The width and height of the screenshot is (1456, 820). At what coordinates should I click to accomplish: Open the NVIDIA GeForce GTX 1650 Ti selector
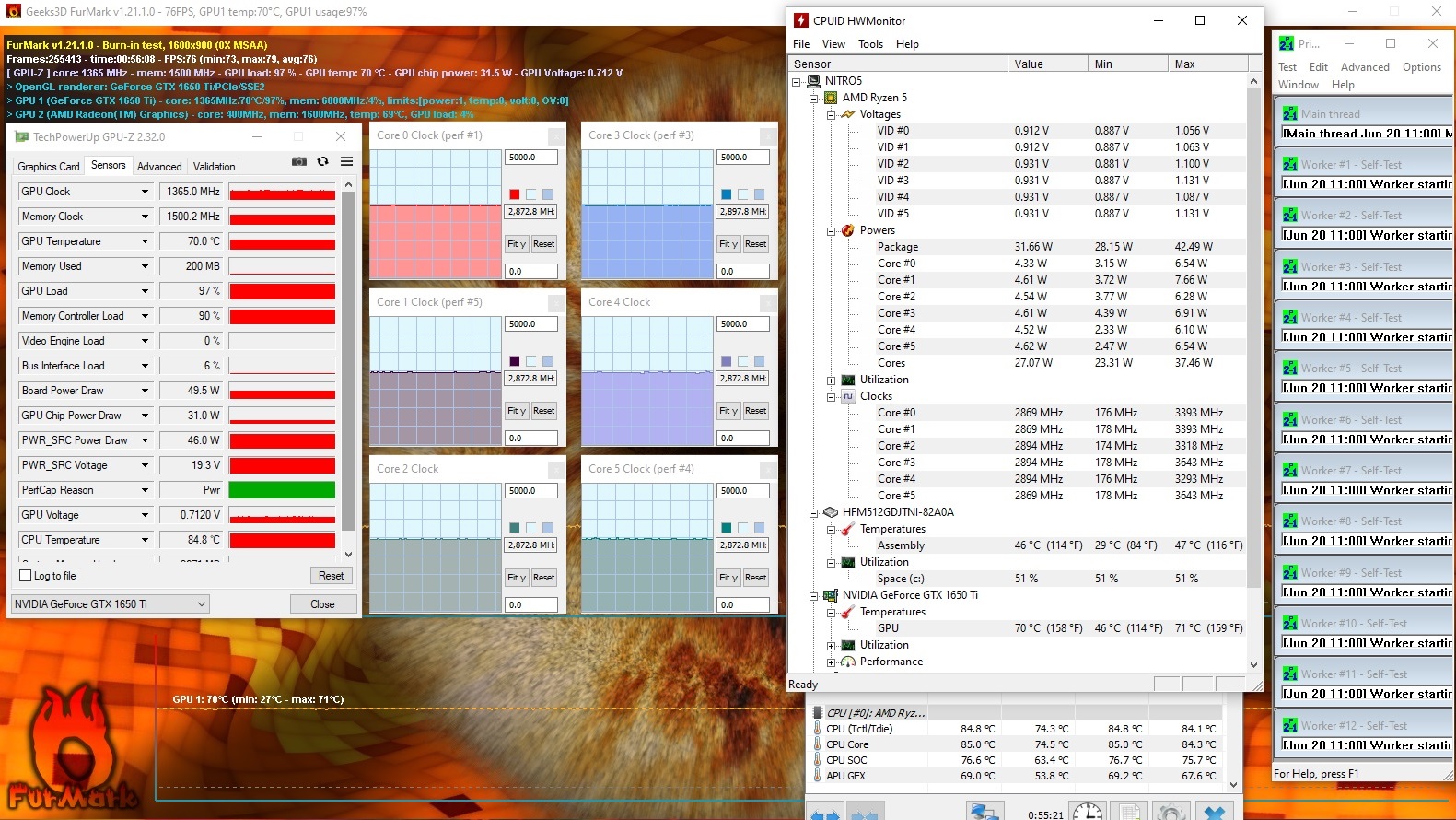[x=110, y=604]
